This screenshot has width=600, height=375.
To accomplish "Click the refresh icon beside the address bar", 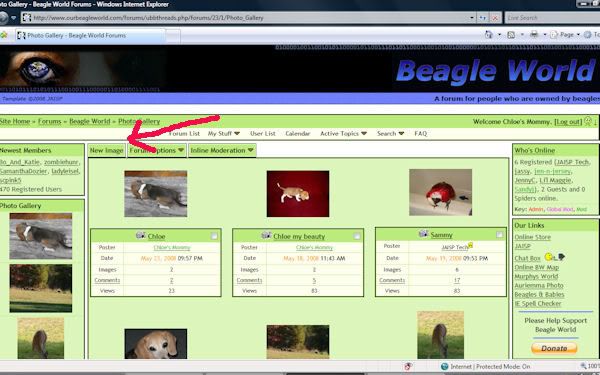I will 483,18.
